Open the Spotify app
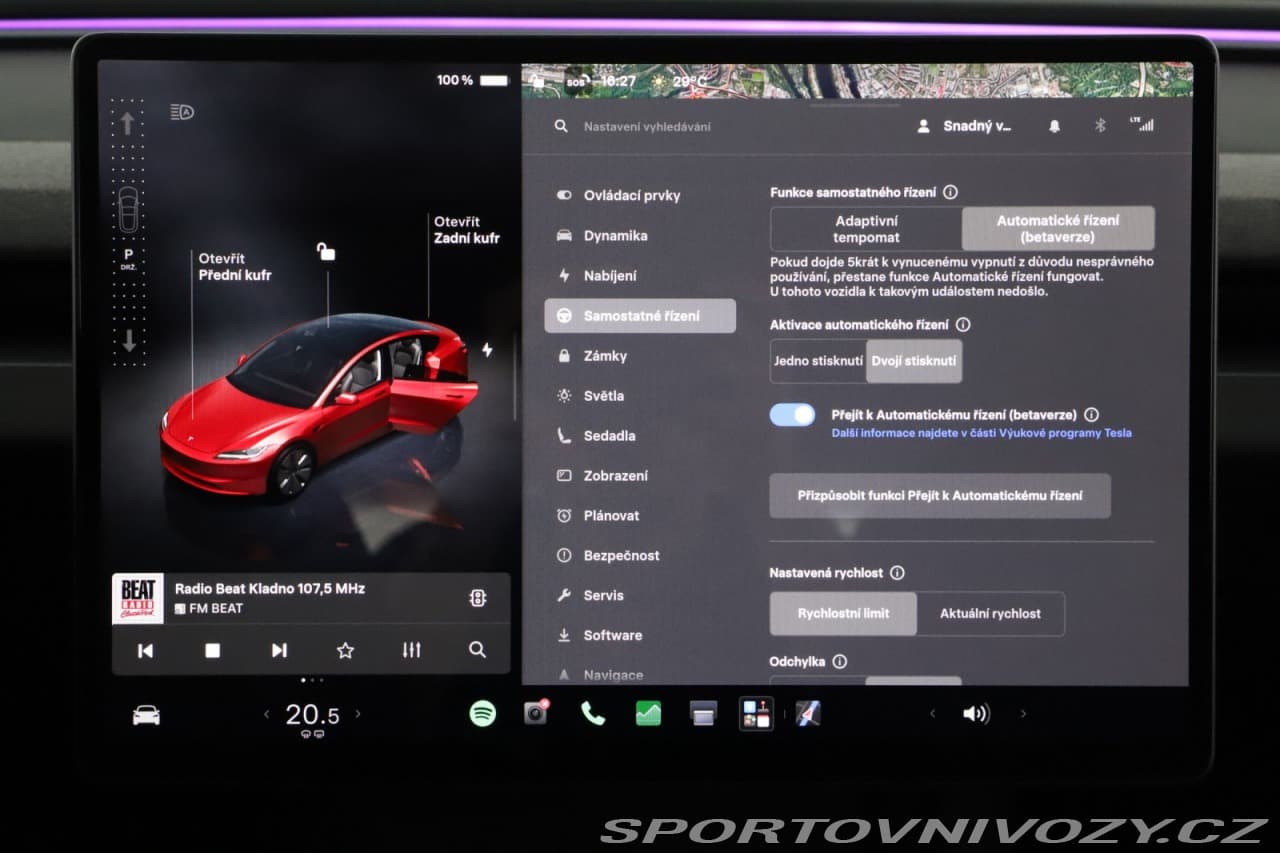The image size is (1280, 853). click(483, 713)
